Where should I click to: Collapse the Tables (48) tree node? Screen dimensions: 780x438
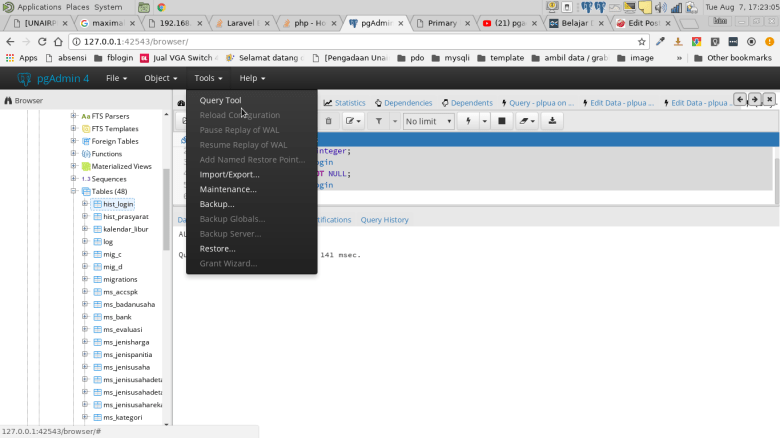[x=73, y=191]
